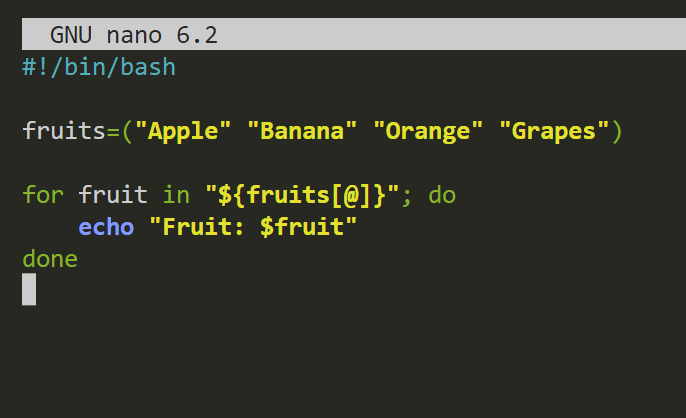Click the "Apple" string in the array
Viewport: 686px width, 418px height.
pyautogui.click(x=183, y=131)
